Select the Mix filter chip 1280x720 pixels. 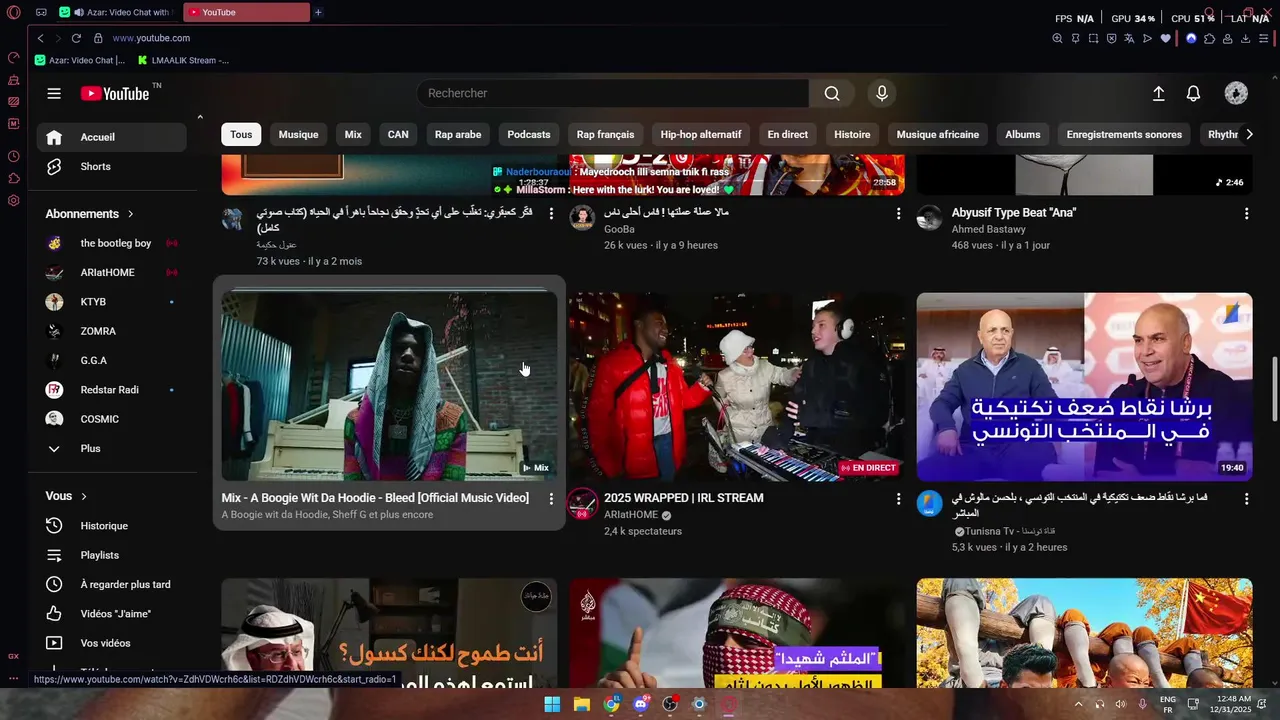point(353,134)
